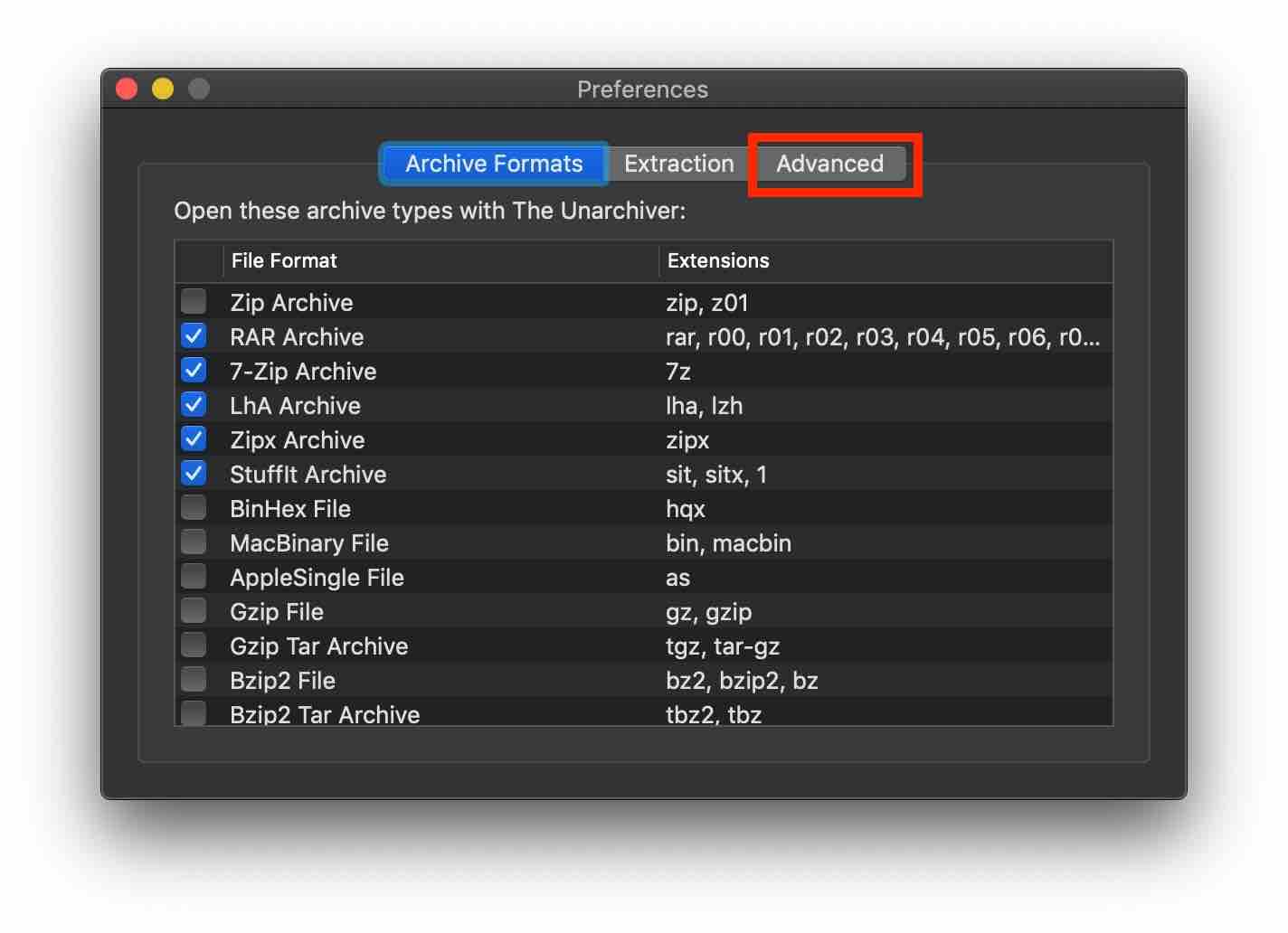Check the BinHex File checkbox
The height and width of the screenshot is (933, 1288).
(x=194, y=507)
